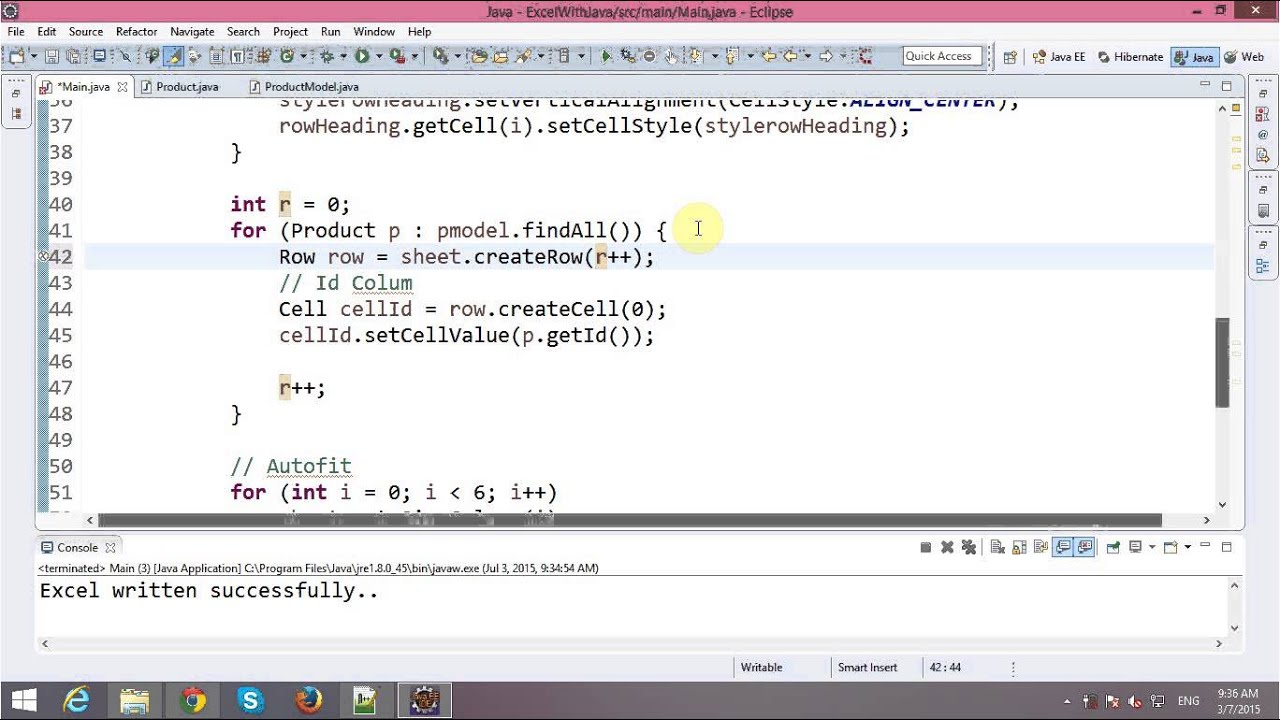Click the Run Last Tool icon
1280x720 pixels.
point(397,56)
